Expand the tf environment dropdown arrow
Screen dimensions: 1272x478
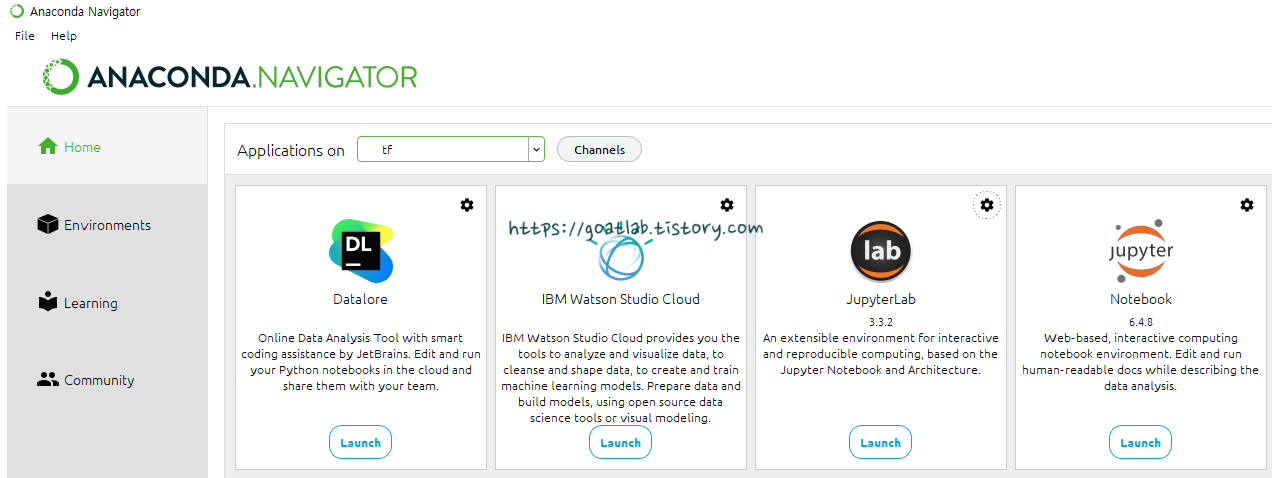[537, 150]
